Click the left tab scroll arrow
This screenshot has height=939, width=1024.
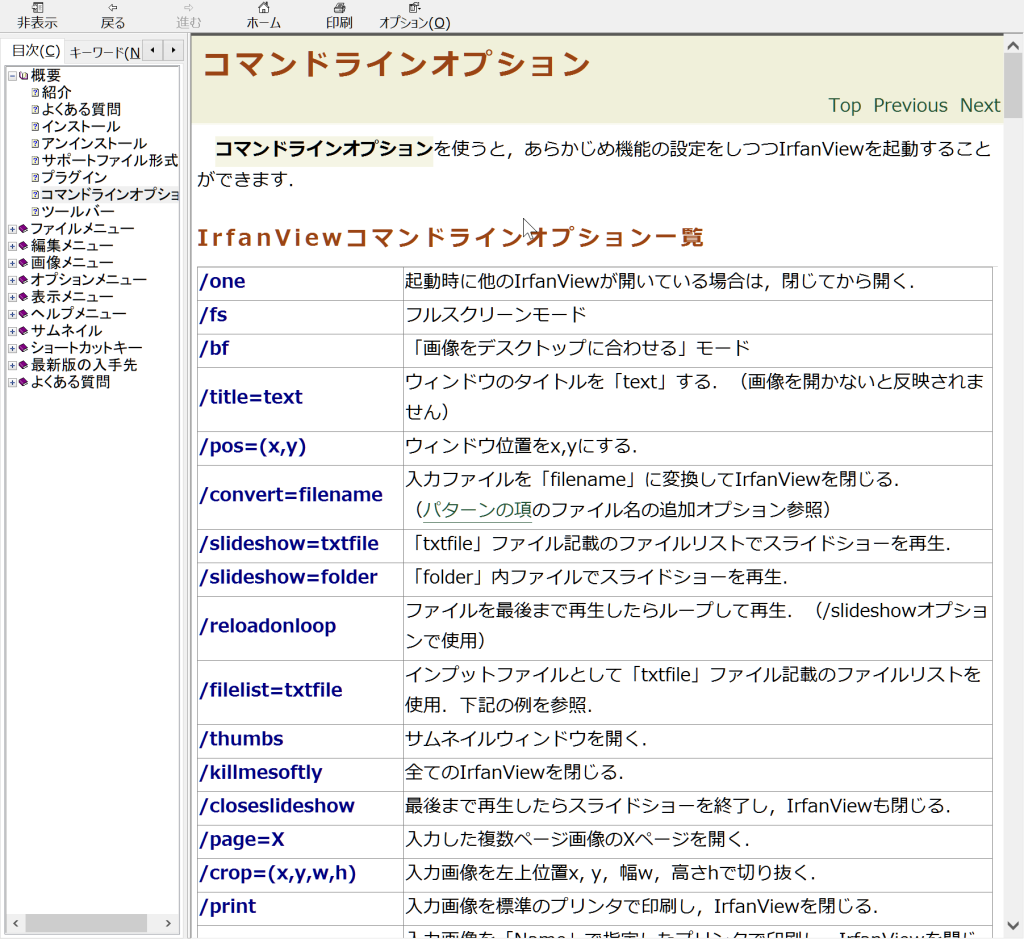153,50
